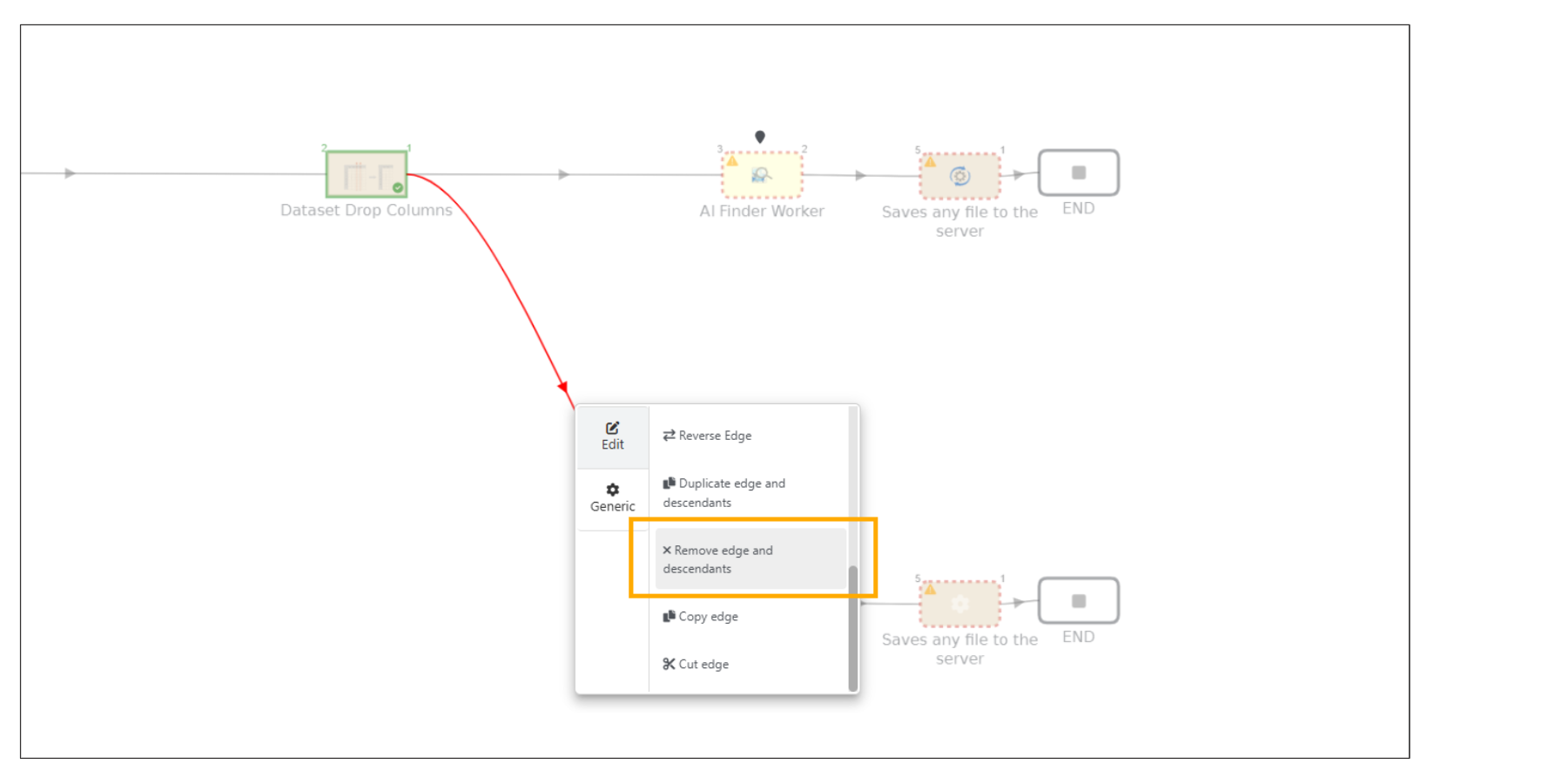This screenshot has height=764, width=1568.
Task: Open the Edit tab in context menu
Action: click(612, 436)
